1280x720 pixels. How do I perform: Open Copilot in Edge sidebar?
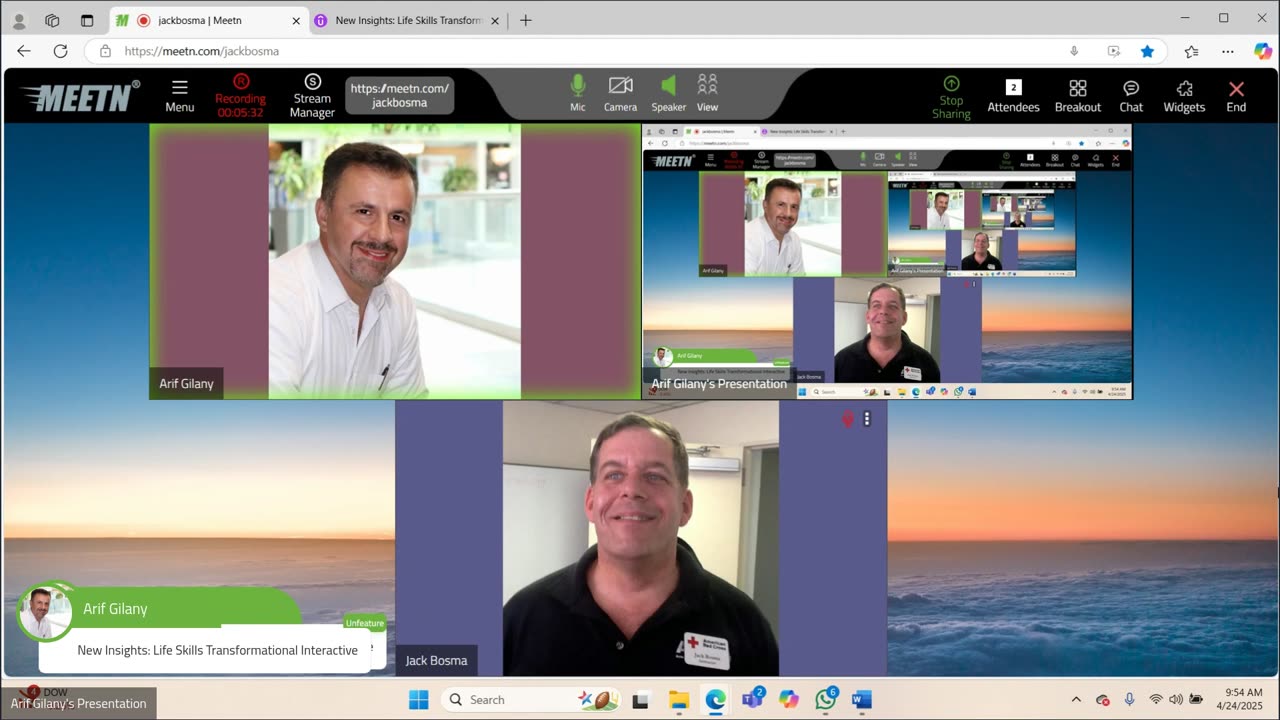click(x=1263, y=51)
